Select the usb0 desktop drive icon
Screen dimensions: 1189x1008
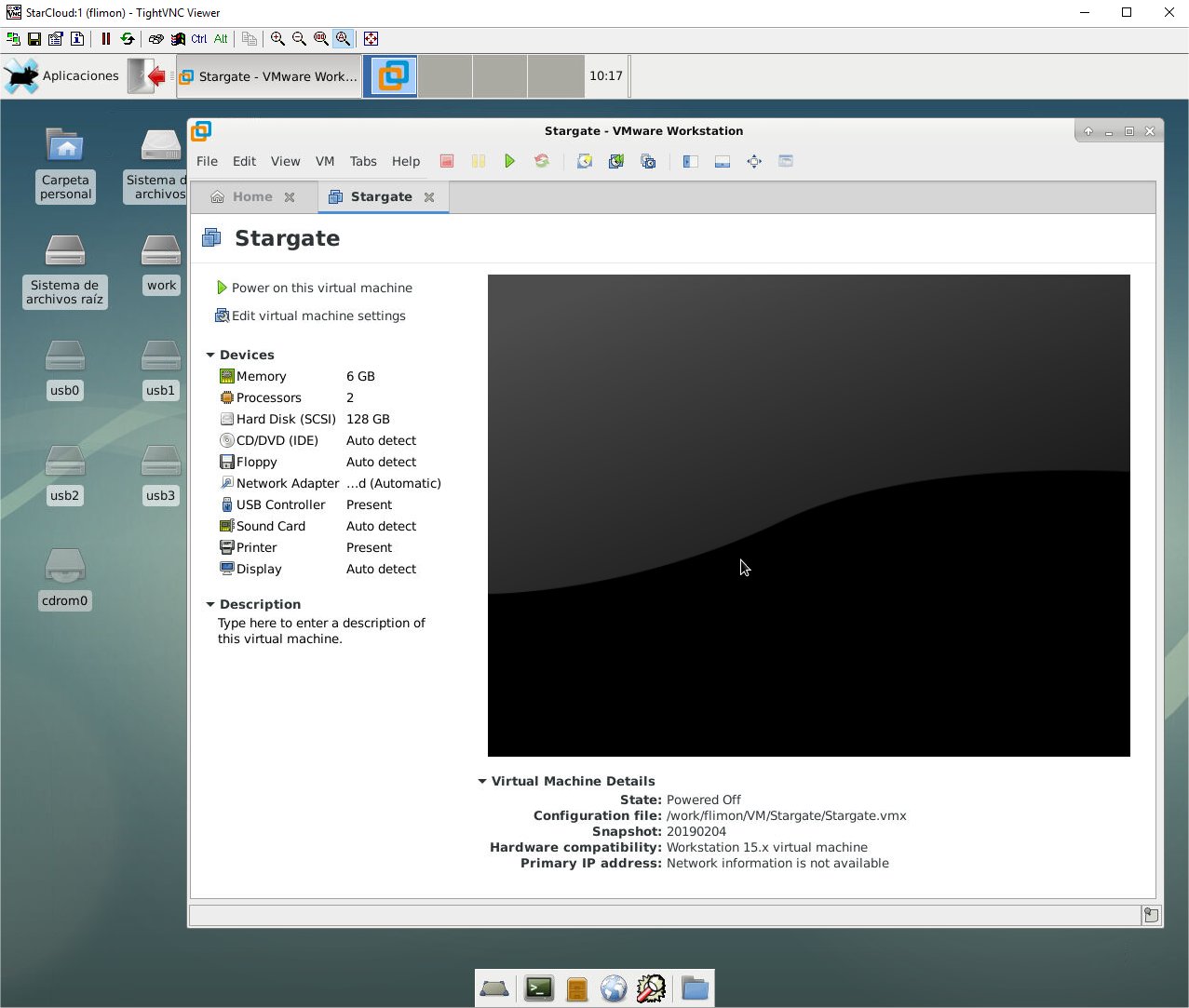coord(64,369)
